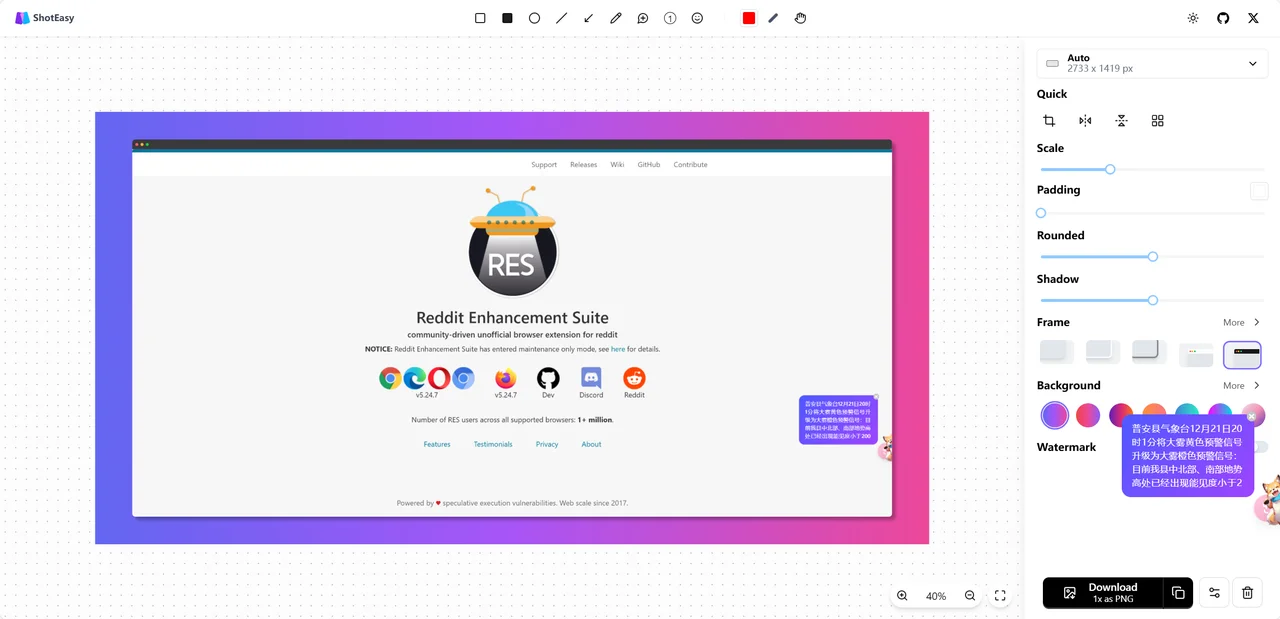
Task: Click Support in the screenshot preview
Action: tap(544, 165)
